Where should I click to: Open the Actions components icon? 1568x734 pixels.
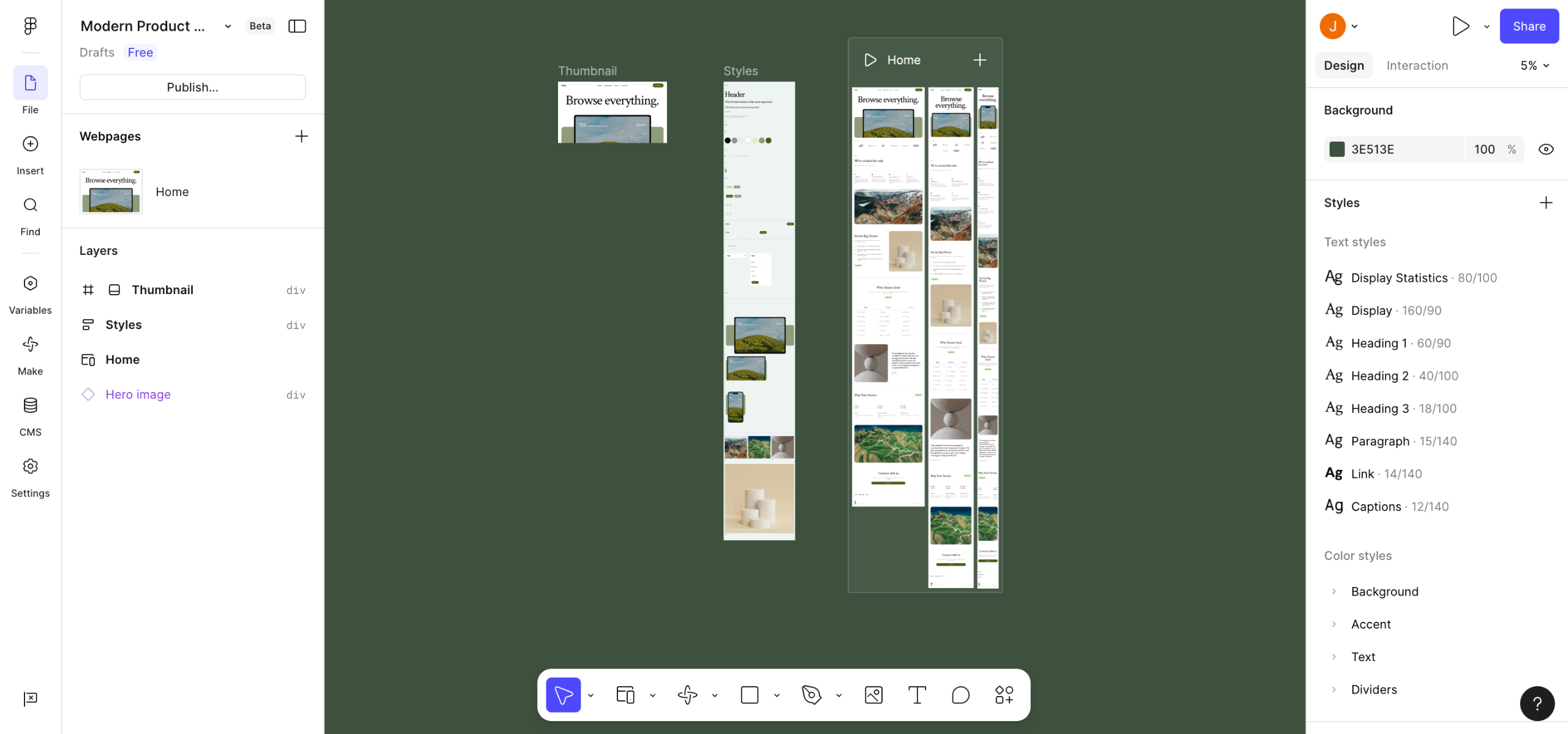[x=1004, y=695]
